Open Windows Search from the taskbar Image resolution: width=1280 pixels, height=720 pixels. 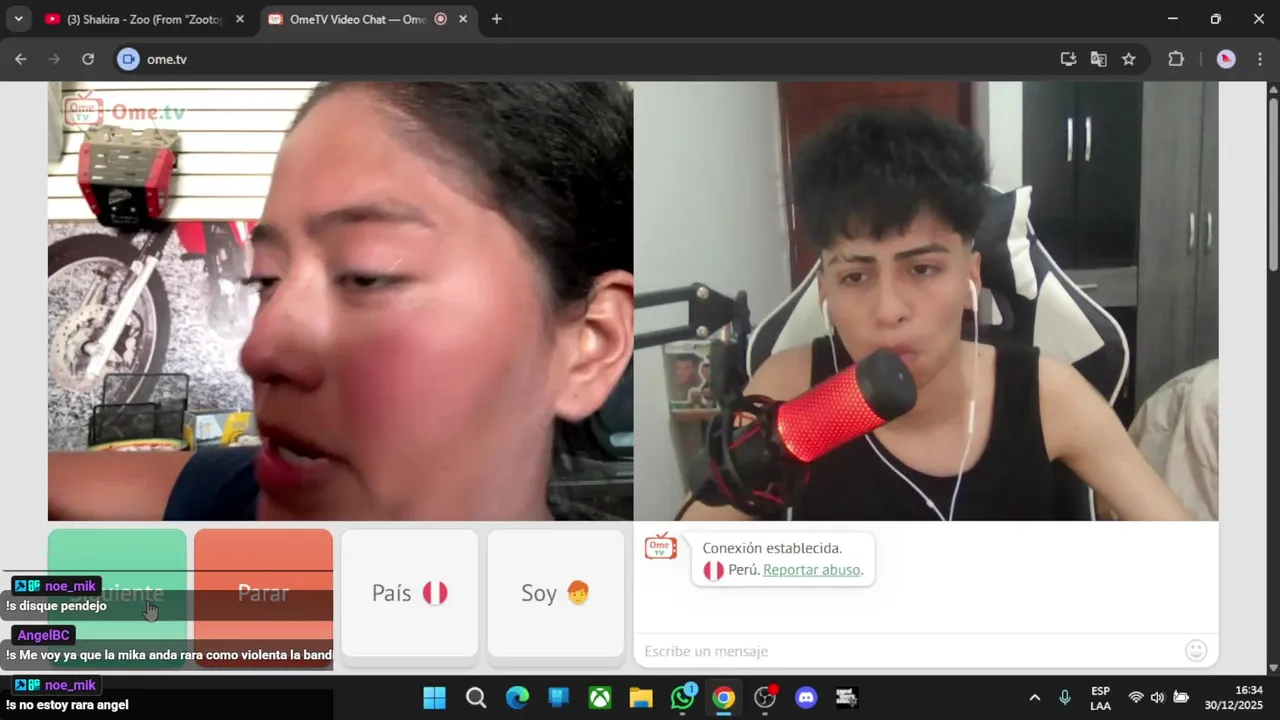[x=476, y=698]
